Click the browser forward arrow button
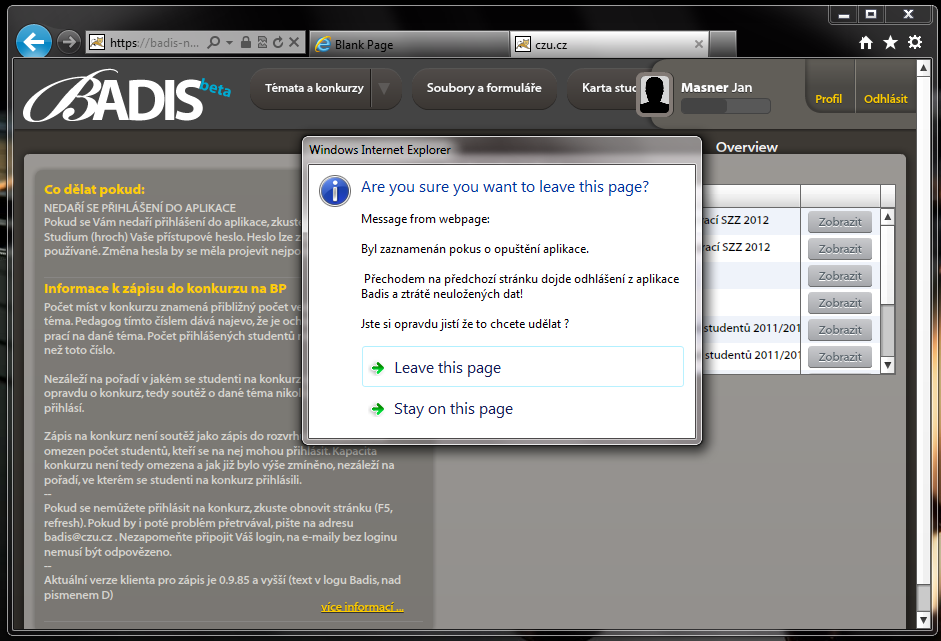 68,42
